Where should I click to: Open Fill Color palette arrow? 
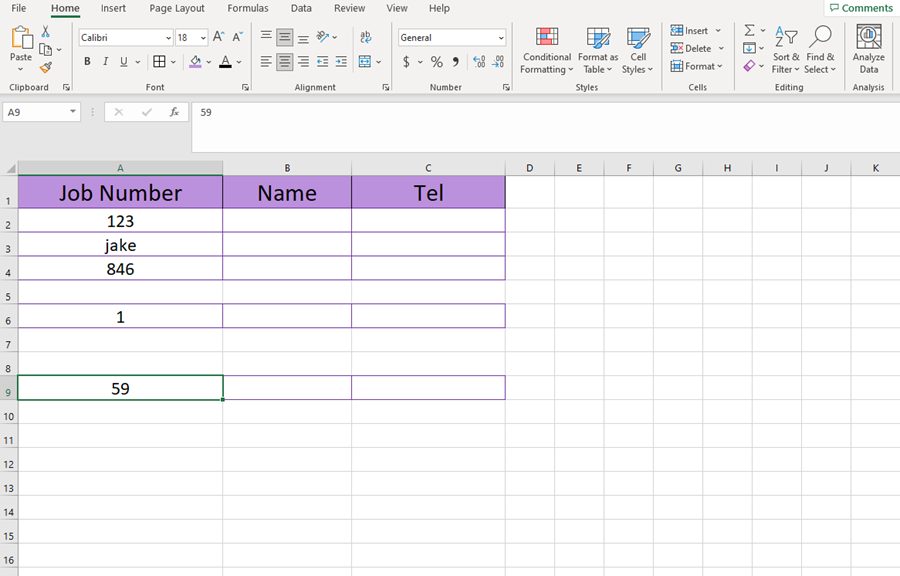coord(208,62)
